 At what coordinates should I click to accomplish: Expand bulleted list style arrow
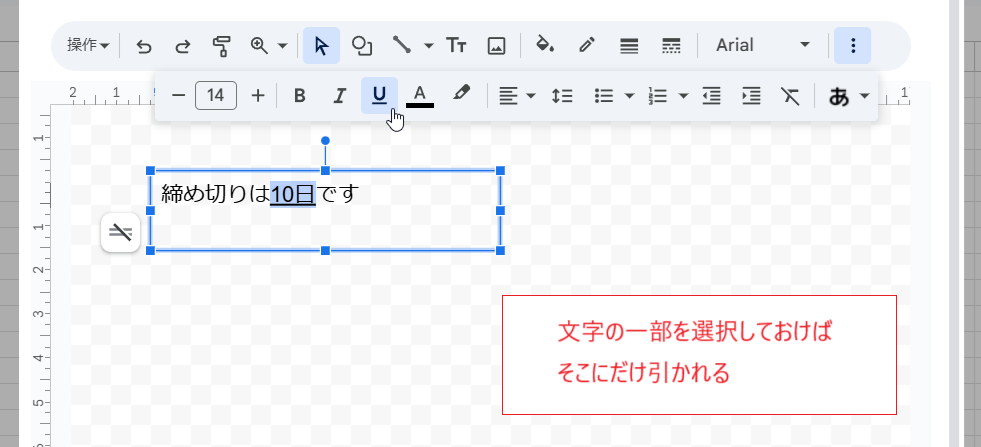tap(629, 96)
